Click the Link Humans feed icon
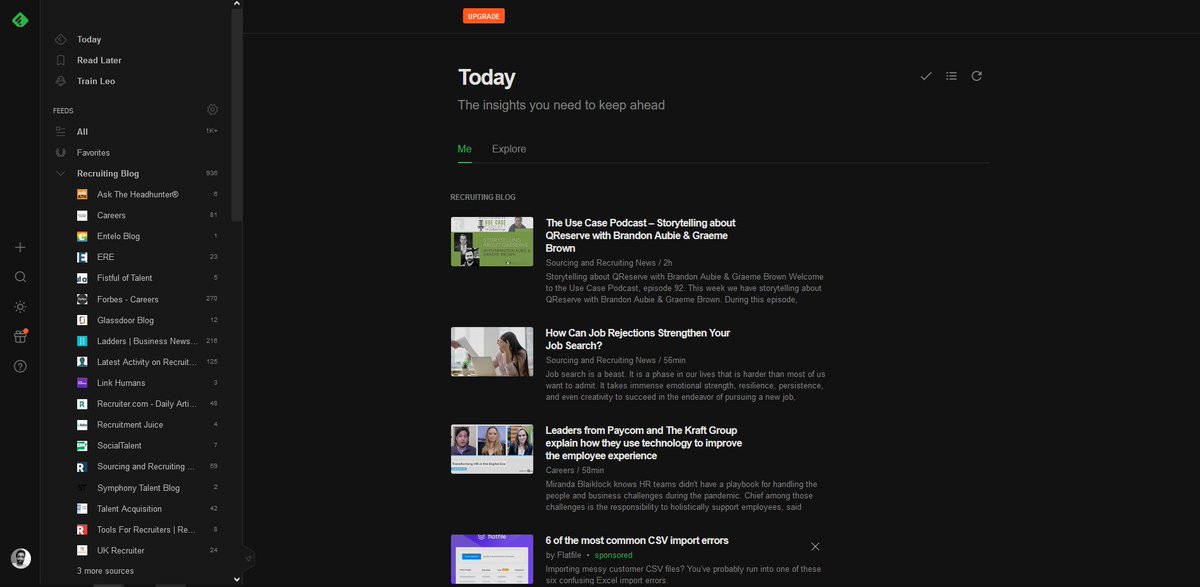Image resolution: width=1200 pixels, height=587 pixels. (x=82, y=383)
